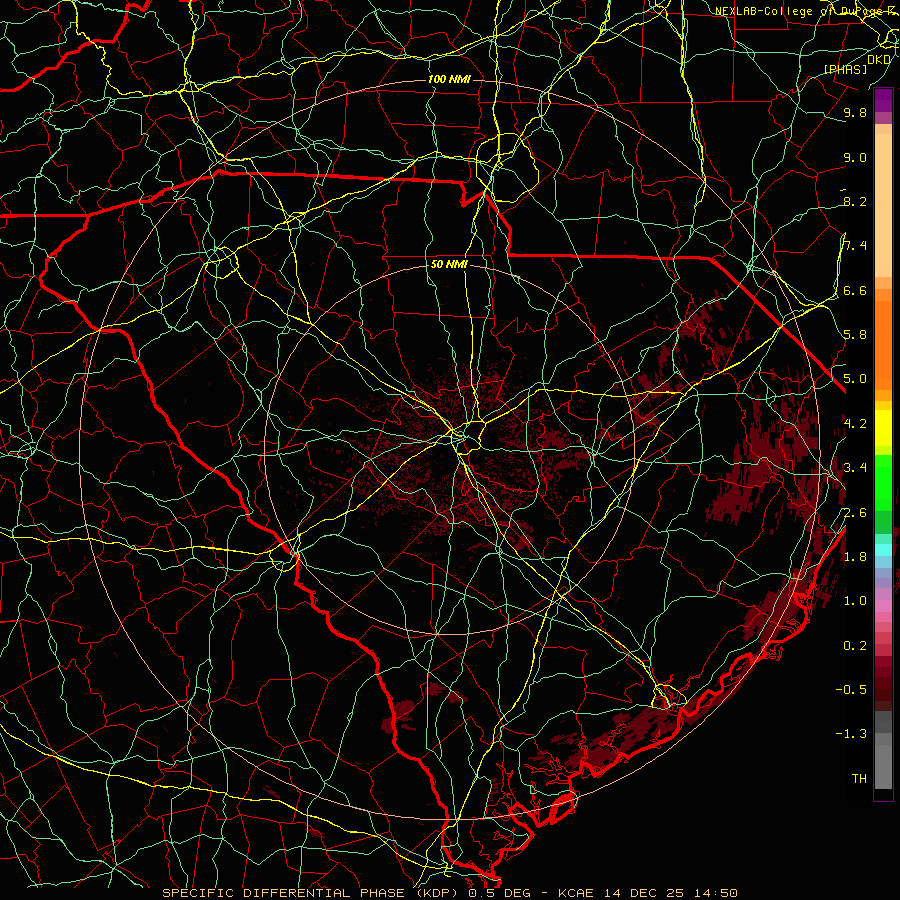Click the pale peach band in the color scale
900x900 pixels.
point(883,207)
